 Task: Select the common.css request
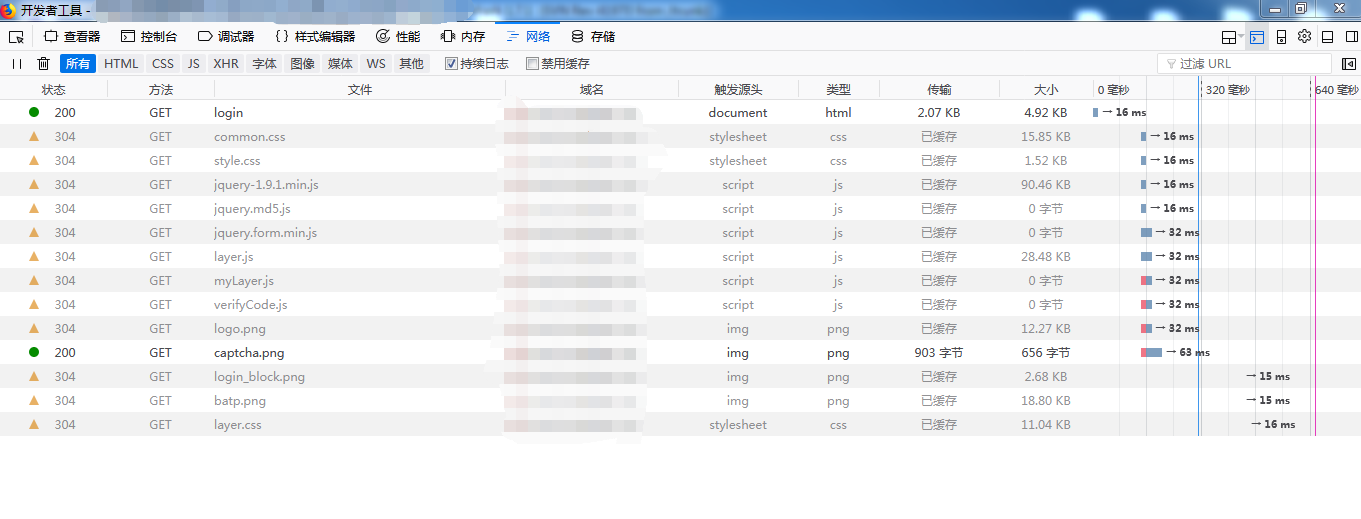click(680, 137)
